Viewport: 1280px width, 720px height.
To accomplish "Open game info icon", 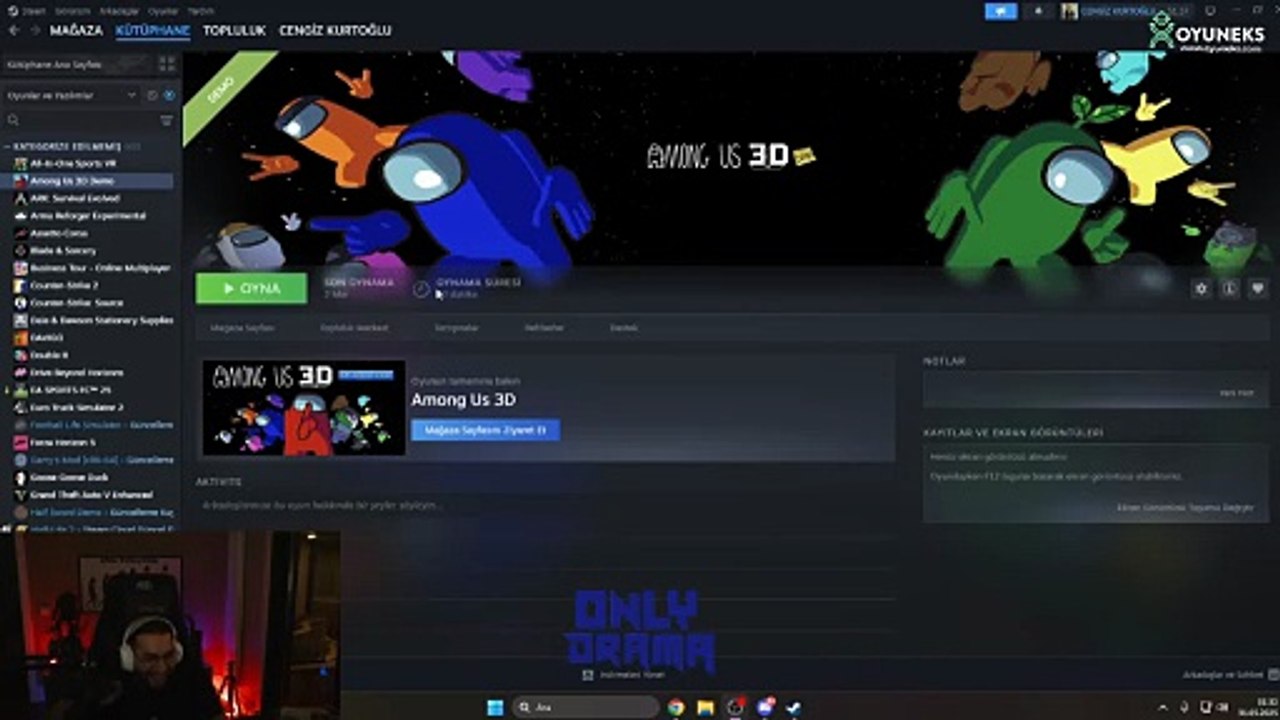I will pyautogui.click(x=1230, y=288).
